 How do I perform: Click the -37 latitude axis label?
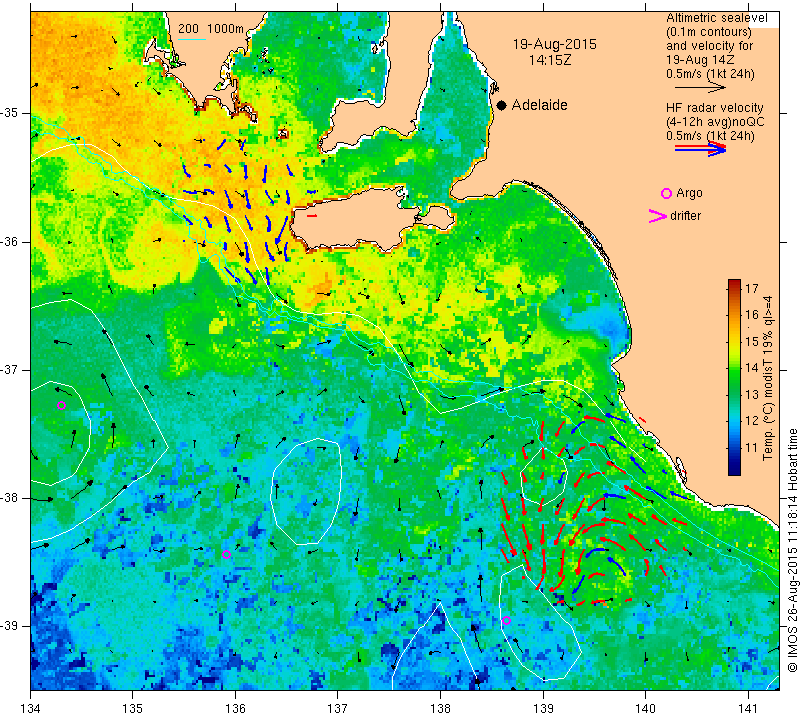pos(9,369)
